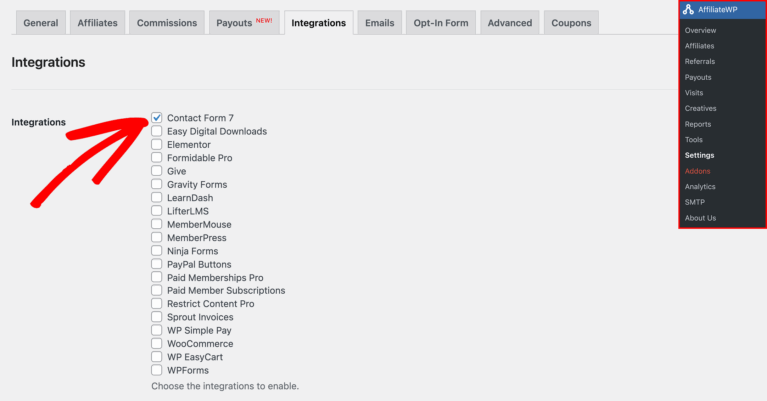Open Referrals in the sidebar menu
The width and height of the screenshot is (767, 401).
[700, 61]
